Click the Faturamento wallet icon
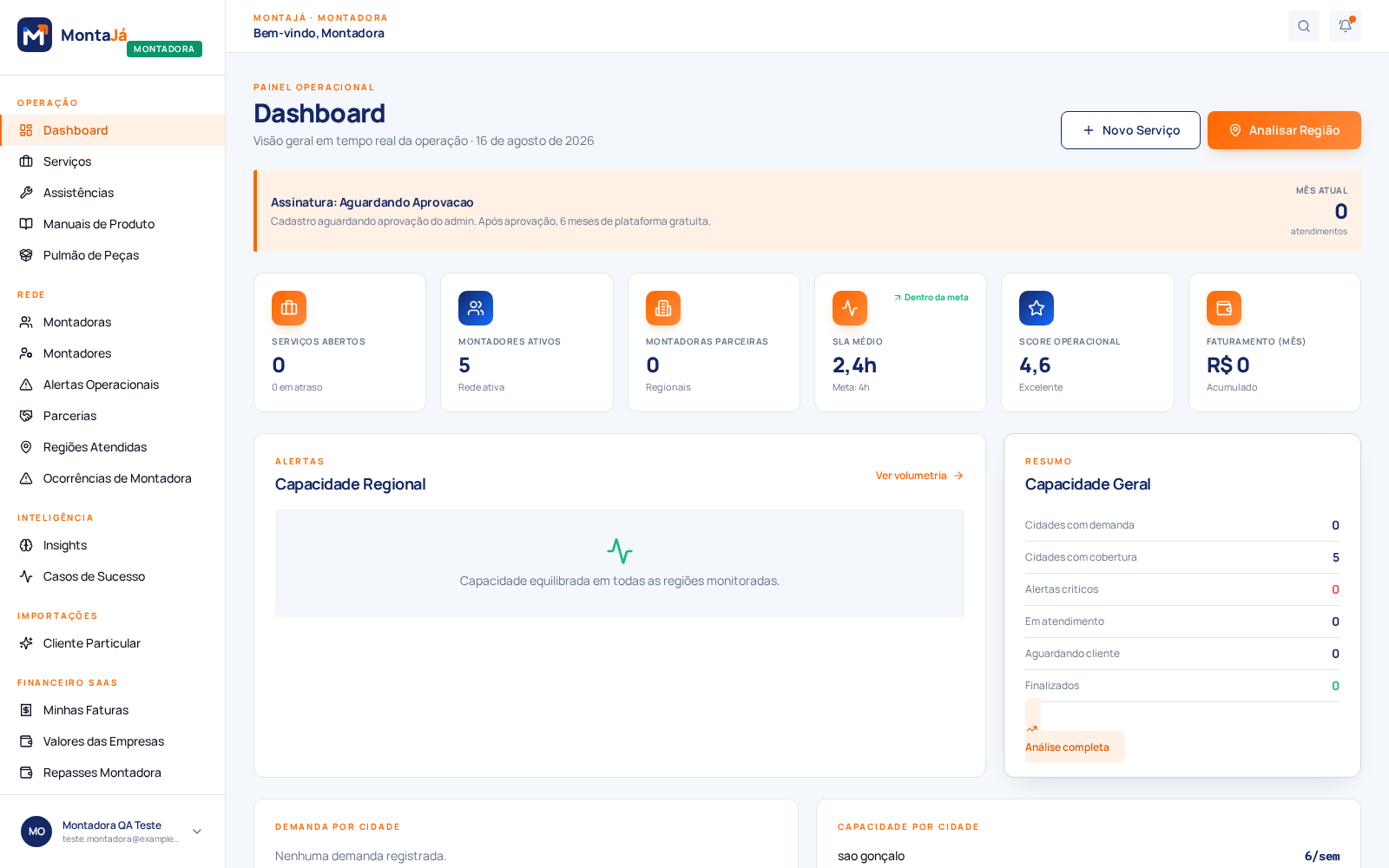This screenshot has height=868, width=1389. [1224, 308]
